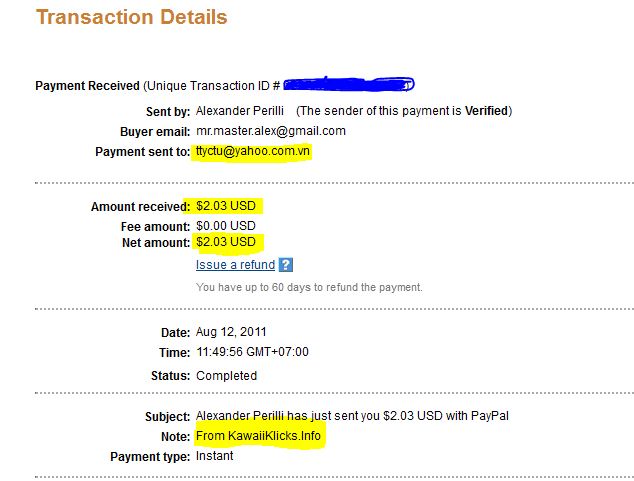Screen dimensions: 634x481
Task: Click the Completed status value
Action: [226, 376]
